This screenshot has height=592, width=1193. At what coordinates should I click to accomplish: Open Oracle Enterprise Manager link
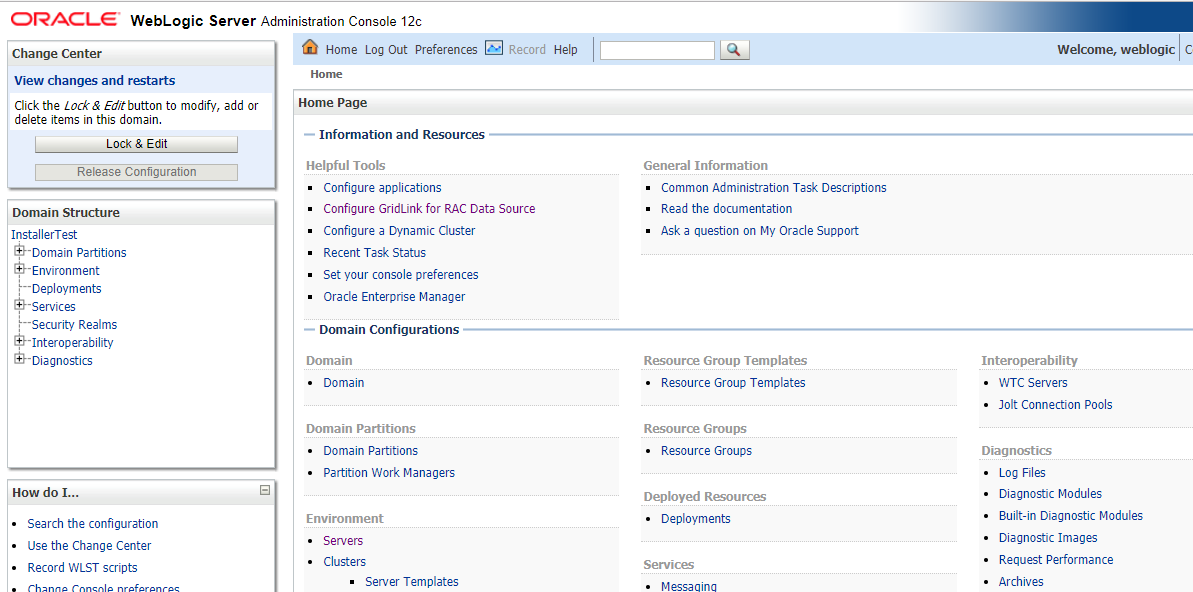pos(394,297)
